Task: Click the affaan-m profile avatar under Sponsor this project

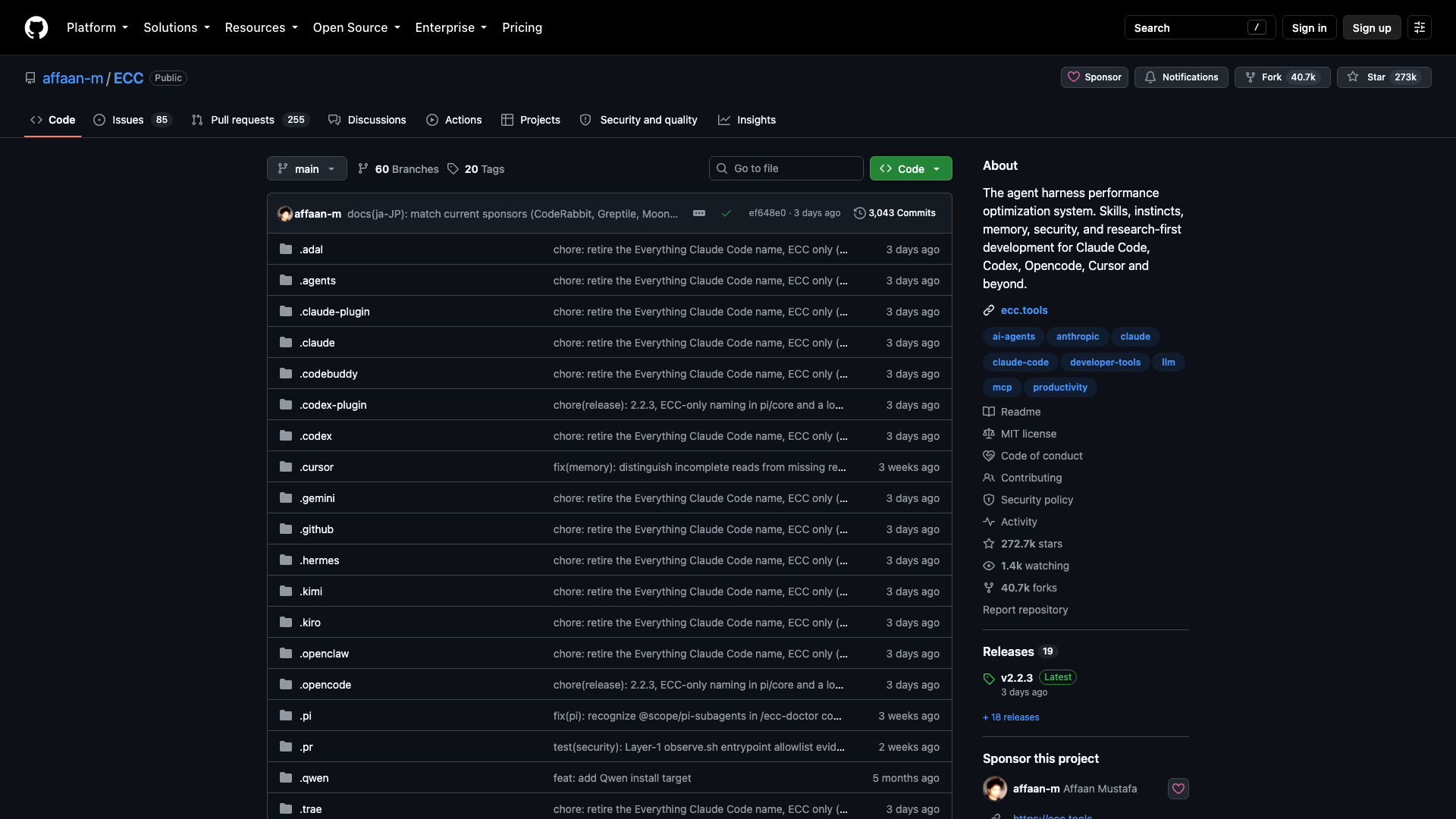Action: pos(995,789)
